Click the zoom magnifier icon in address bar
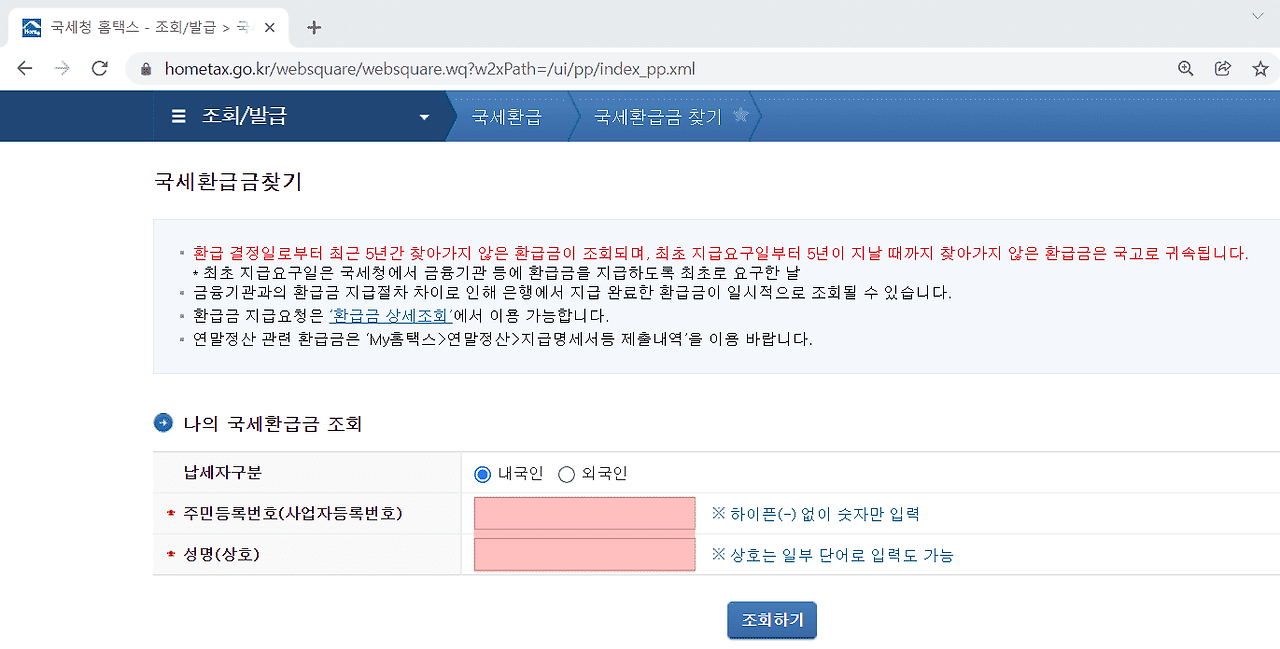 click(1185, 69)
